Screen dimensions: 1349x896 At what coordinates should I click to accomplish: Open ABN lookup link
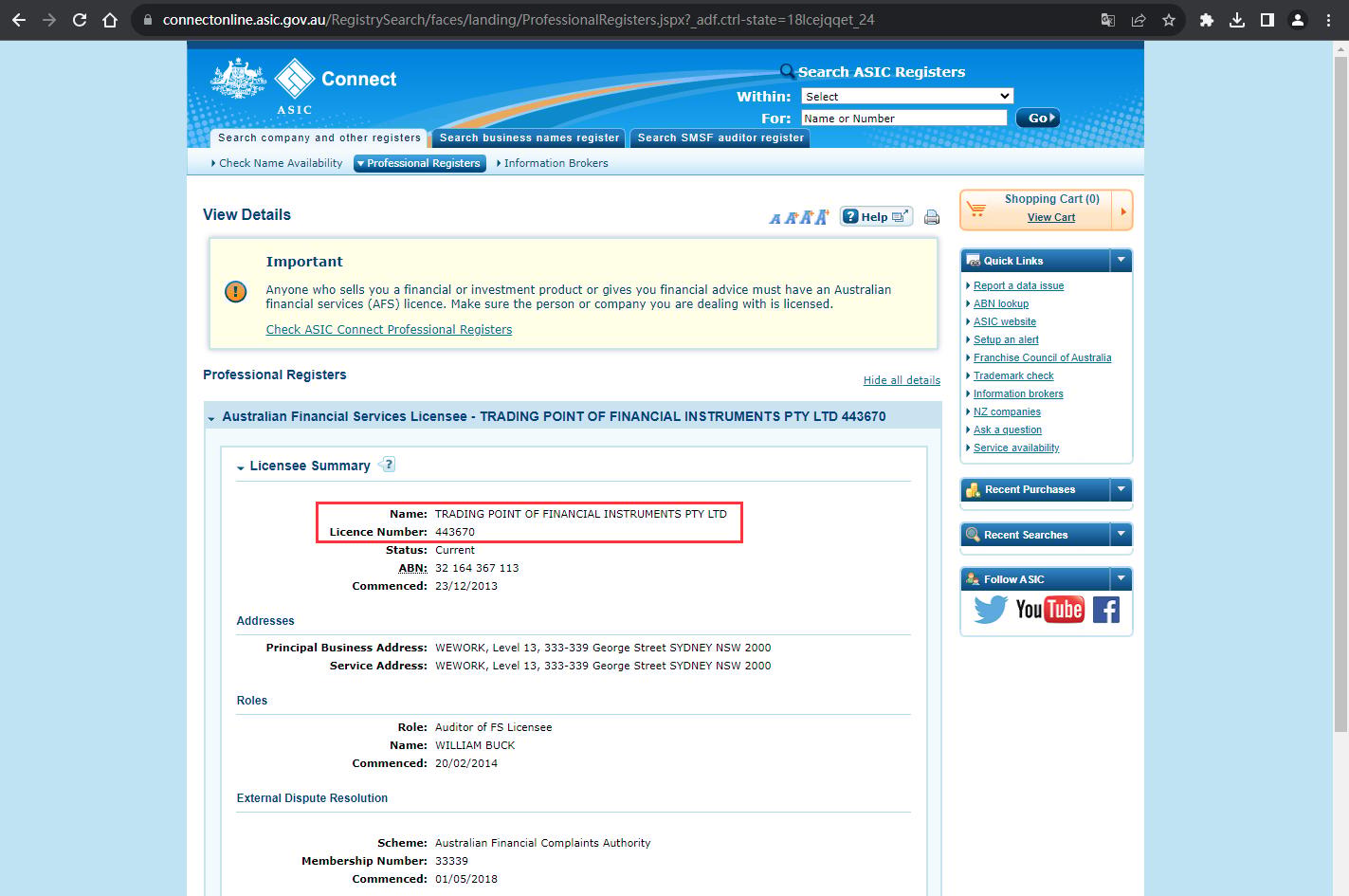[x=1001, y=303]
